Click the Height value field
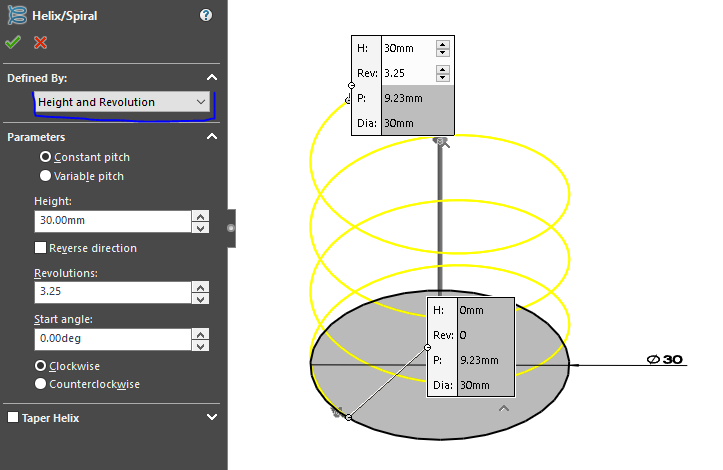This screenshot has width=723, height=470. pos(113,221)
